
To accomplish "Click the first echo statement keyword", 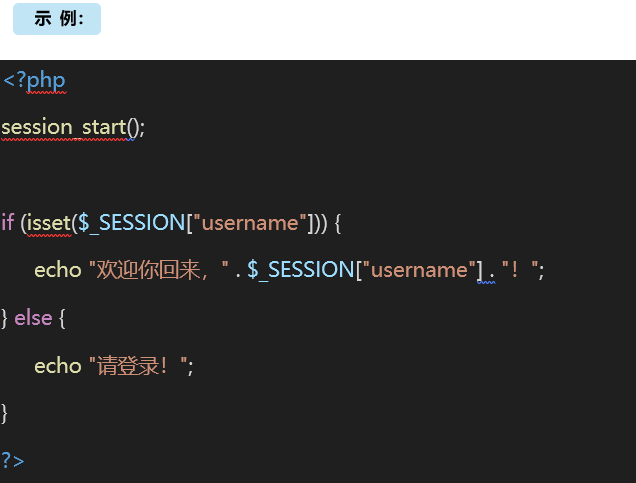I will tap(57, 270).
